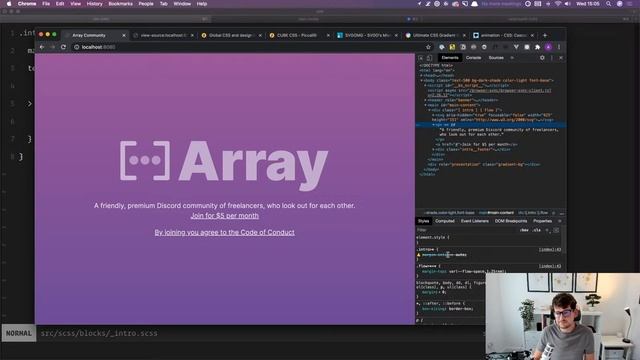Select the Event Listeners sidebar tab

(x=474, y=221)
